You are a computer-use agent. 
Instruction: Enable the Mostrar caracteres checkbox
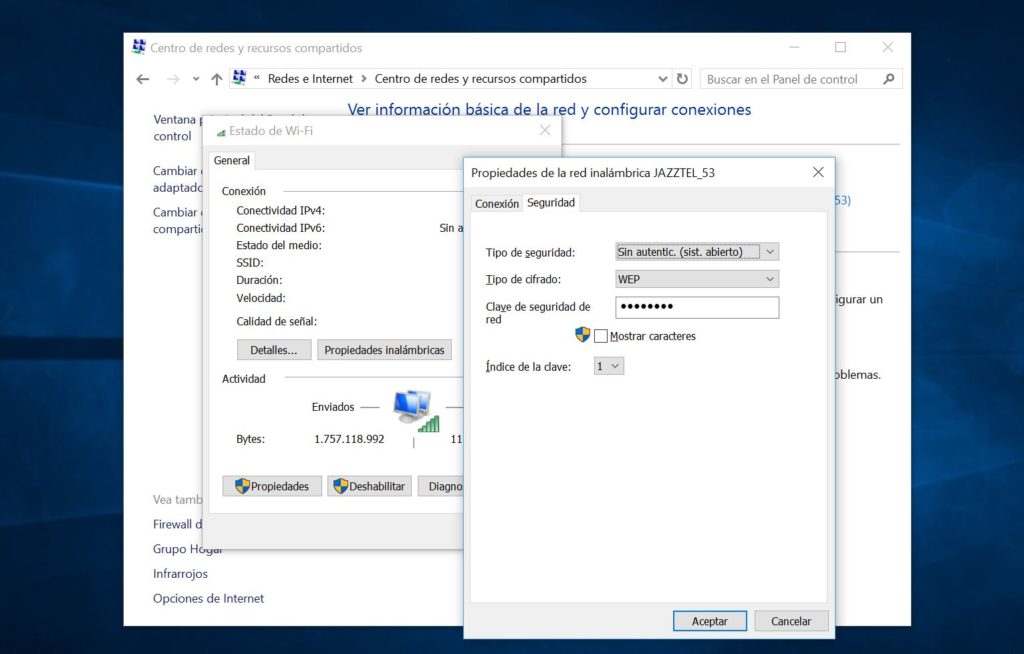point(601,336)
